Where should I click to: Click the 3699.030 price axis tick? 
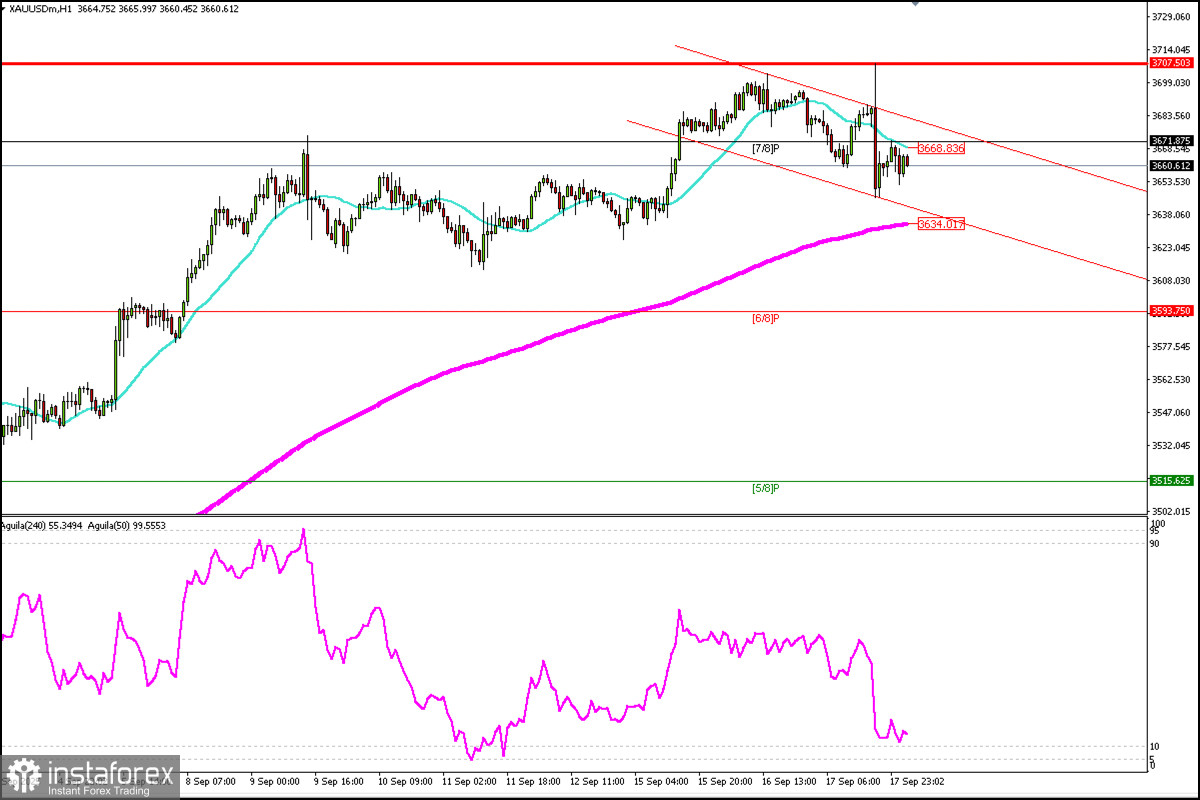click(1172, 83)
